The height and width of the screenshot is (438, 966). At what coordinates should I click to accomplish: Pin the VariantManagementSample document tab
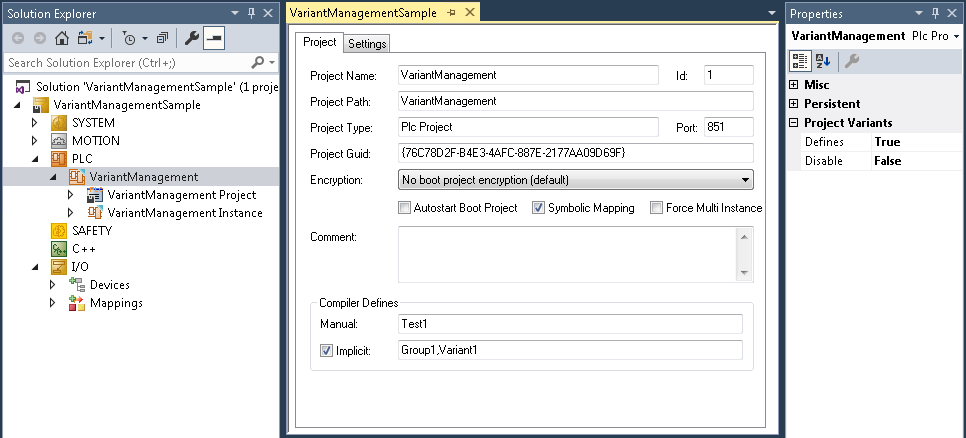pyautogui.click(x=452, y=13)
